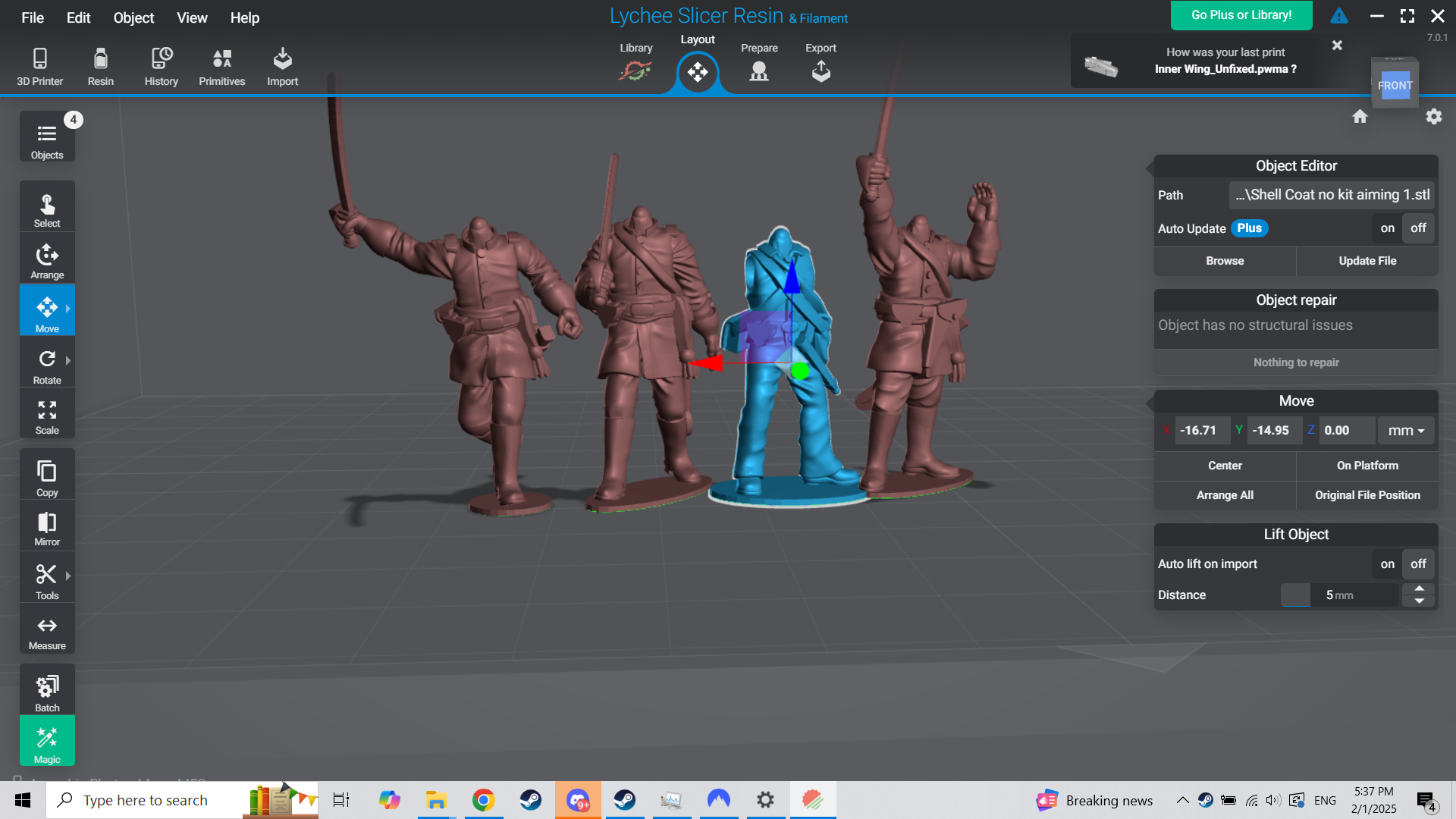Increase lift Distance with the up stepper
The height and width of the screenshot is (819, 1456).
point(1419,589)
